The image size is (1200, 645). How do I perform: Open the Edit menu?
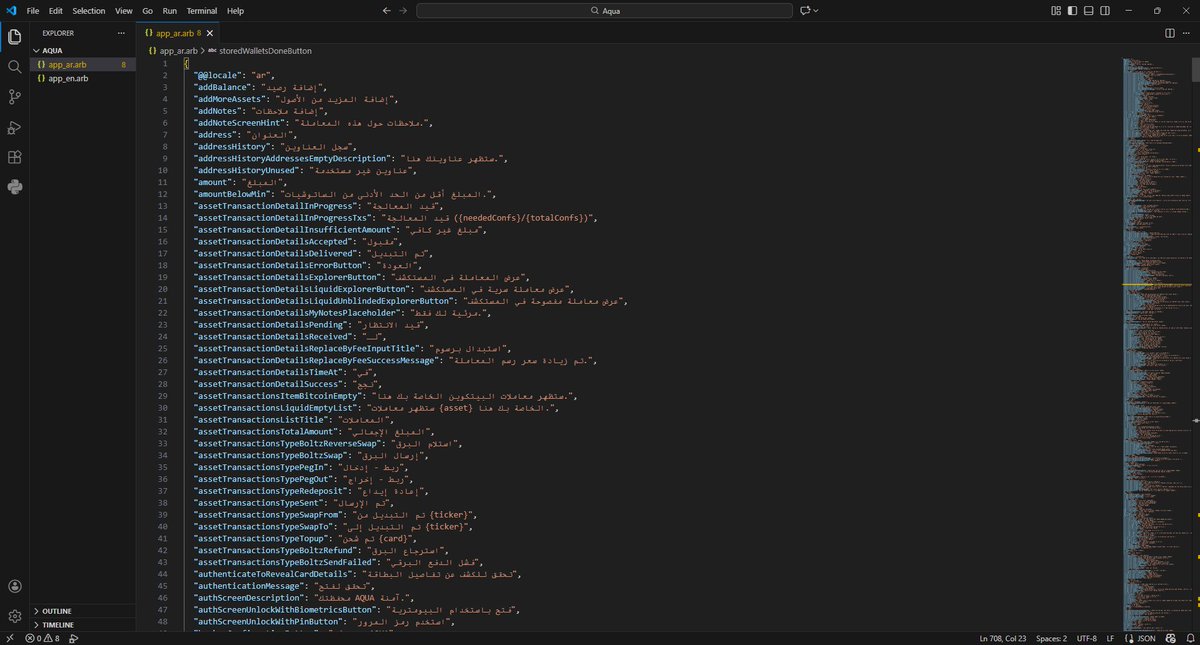pos(56,10)
